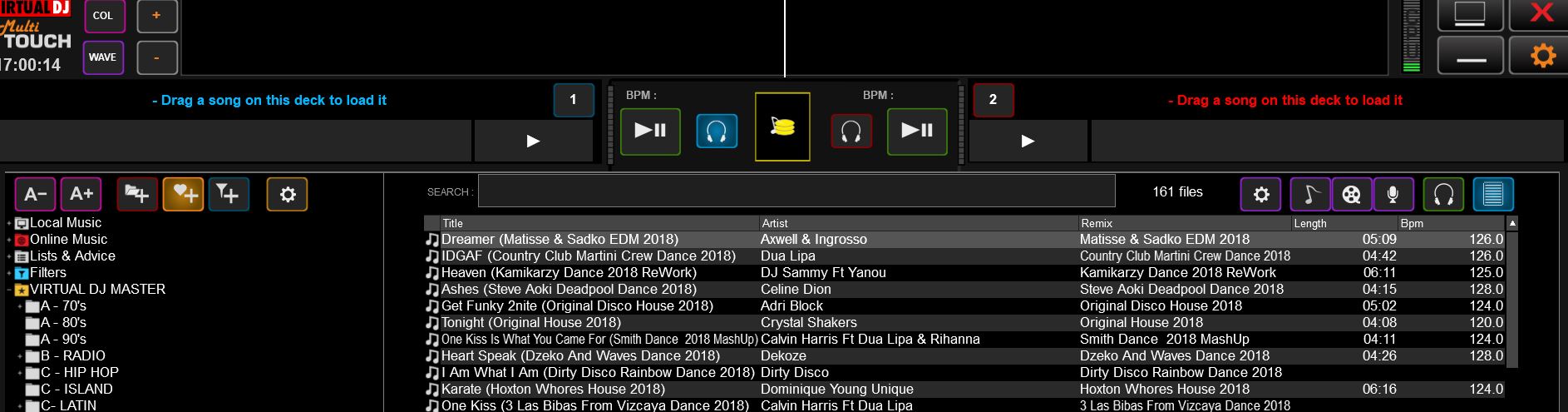The height and width of the screenshot is (412, 1568).
Task: Click artist Calvin Harris Ft Dua Lipa & Rihanna
Action: point(870,340)
